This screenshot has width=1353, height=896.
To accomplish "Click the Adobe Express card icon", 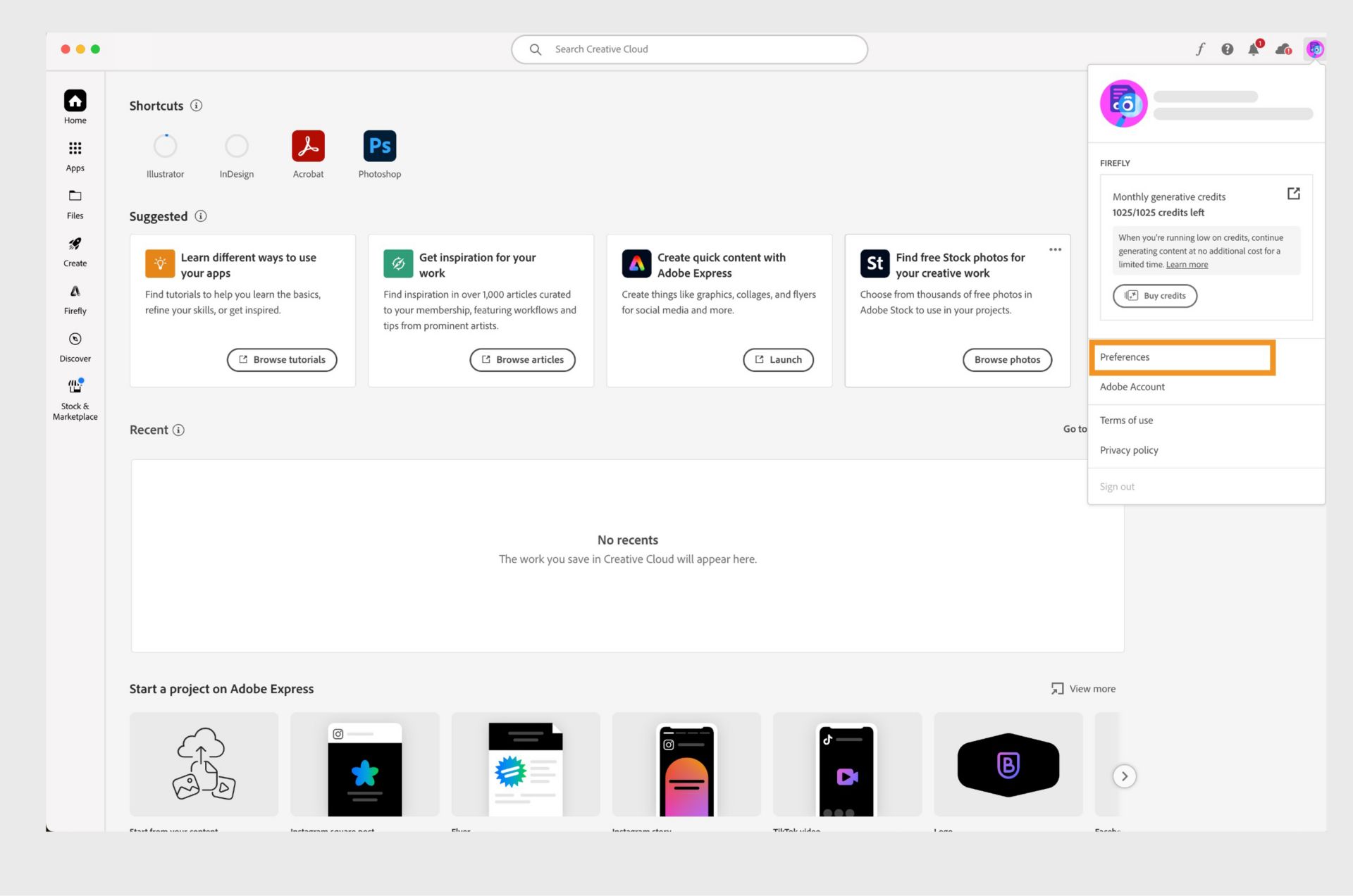I will 636,263.
